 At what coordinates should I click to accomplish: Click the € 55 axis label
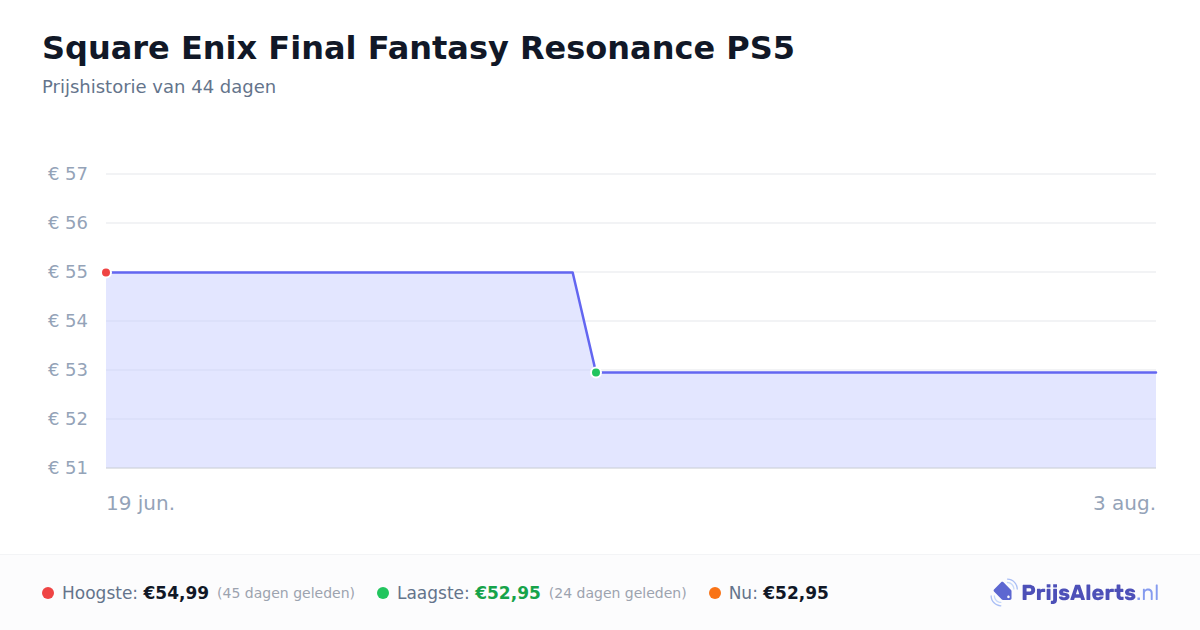68,272
